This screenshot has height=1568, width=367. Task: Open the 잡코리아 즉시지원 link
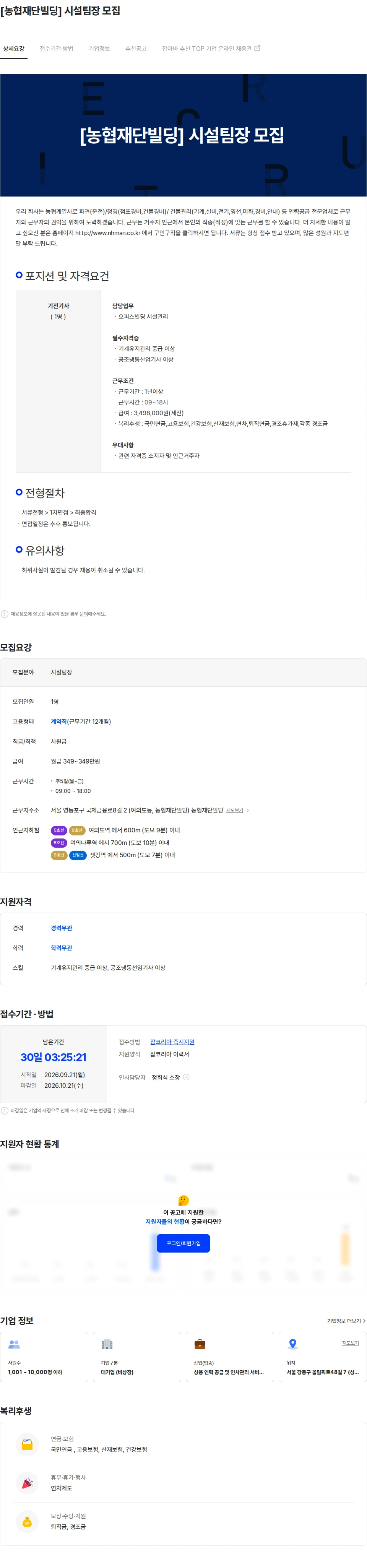point(172,1042)
